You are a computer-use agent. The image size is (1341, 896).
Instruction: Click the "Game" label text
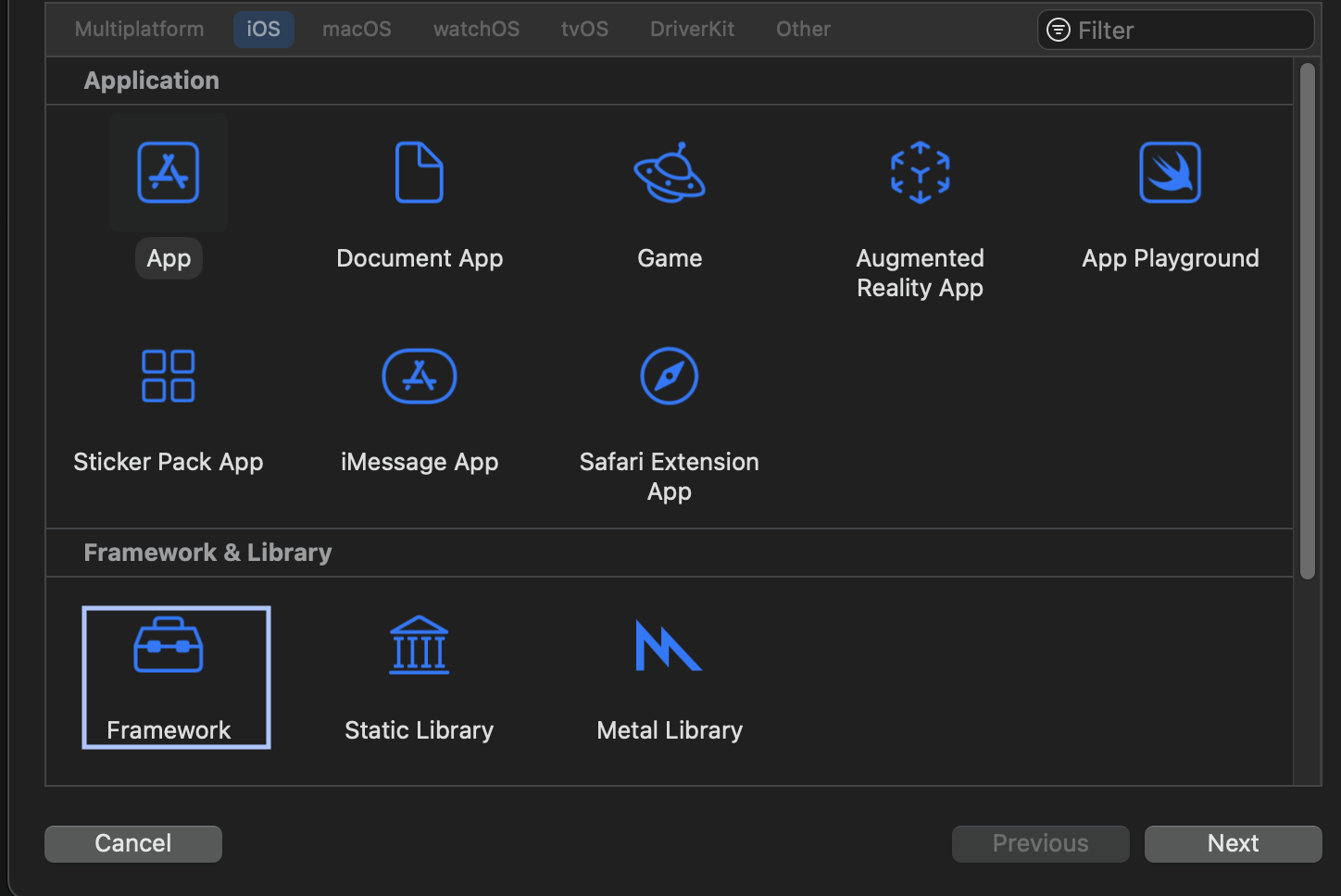click(670, 258)
